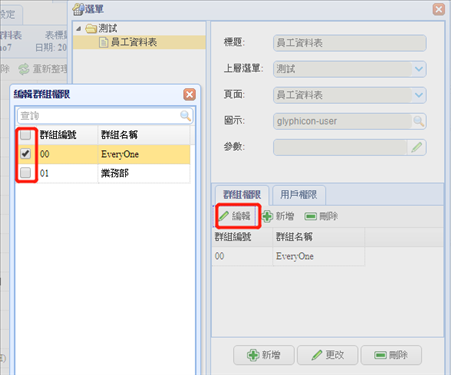Click the 刪除 minus button in group permission toolbar
This screenshot has height=375, width=451.
pos(321,216)
